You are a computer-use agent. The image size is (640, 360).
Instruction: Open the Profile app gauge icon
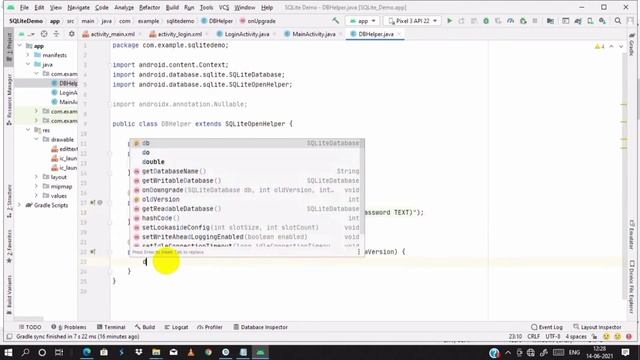tap(510, 20)
